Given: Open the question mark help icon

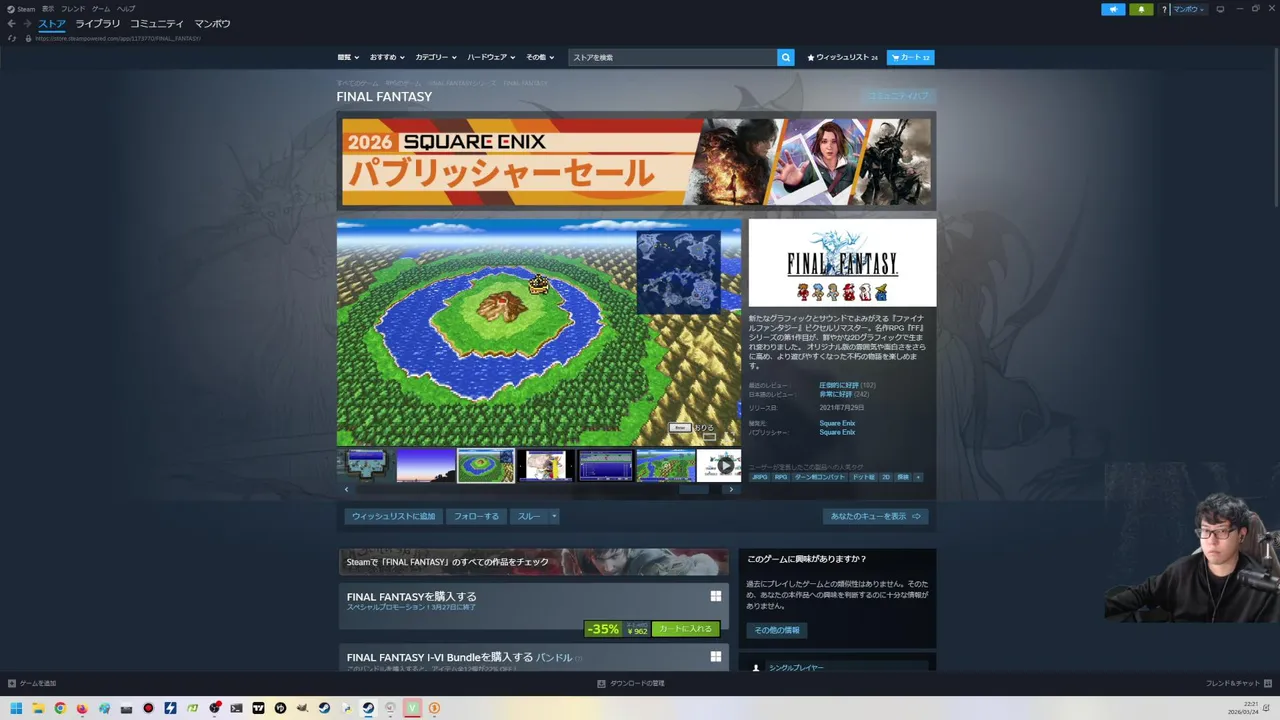Looking at the screenshot, I should 1164,9.
